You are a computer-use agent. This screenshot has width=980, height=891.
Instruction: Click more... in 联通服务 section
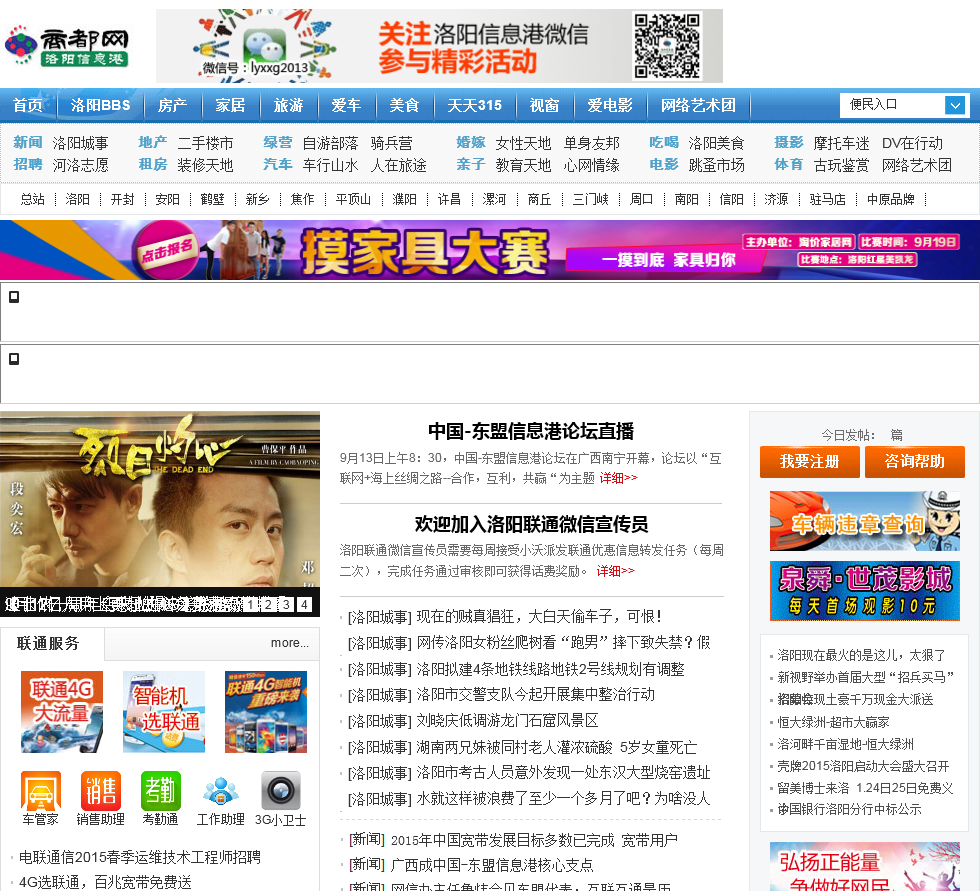tap(289, 643)
